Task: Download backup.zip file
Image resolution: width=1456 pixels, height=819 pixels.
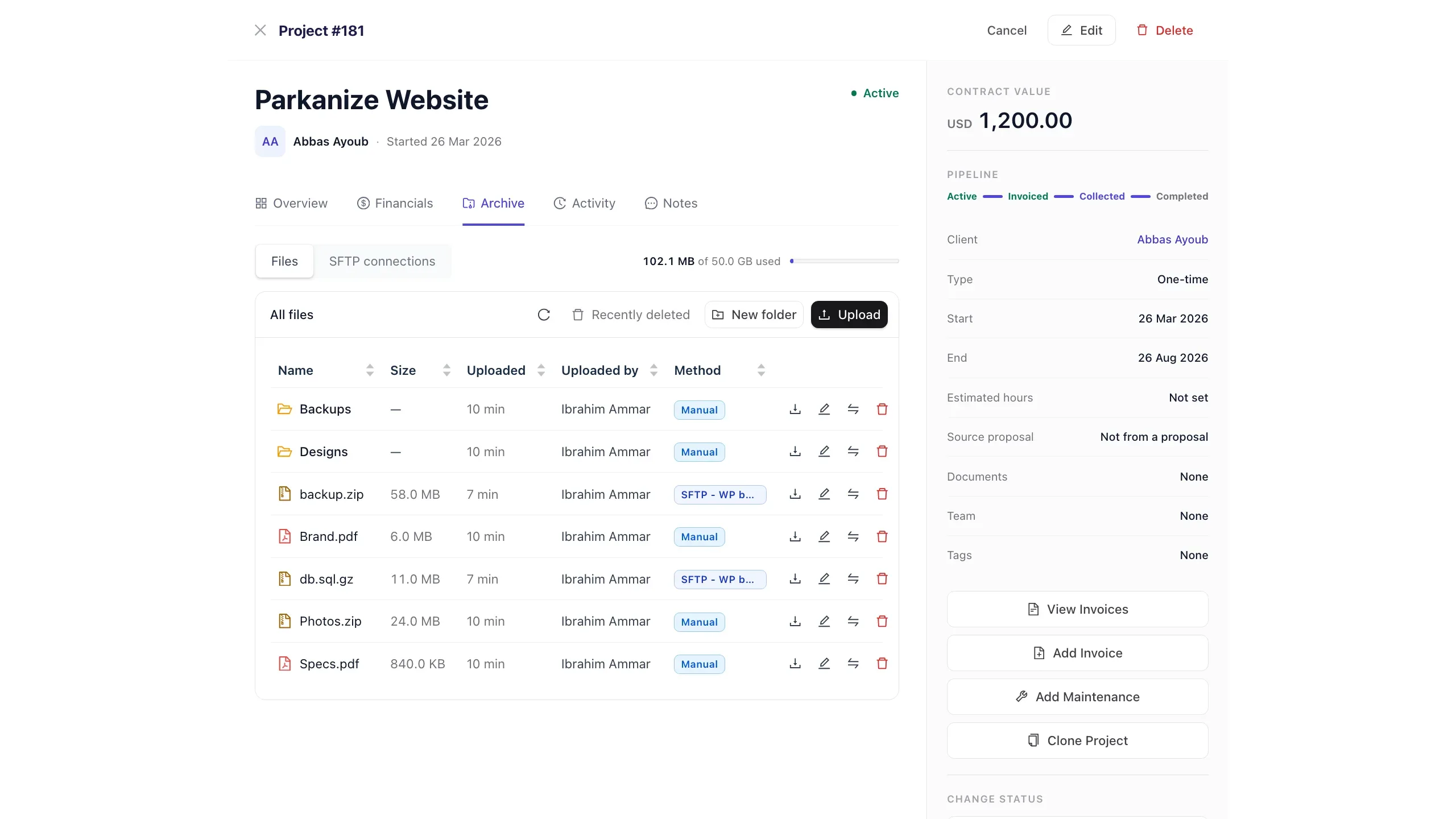Action: (x=795, y=494)
